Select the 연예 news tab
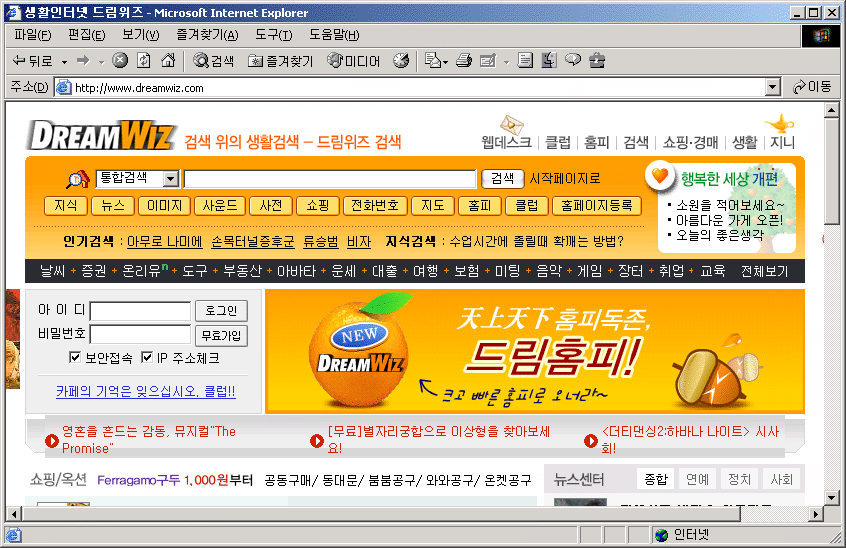Image resolution: width=846 pixels, height=548 pixels. (697, 479)
